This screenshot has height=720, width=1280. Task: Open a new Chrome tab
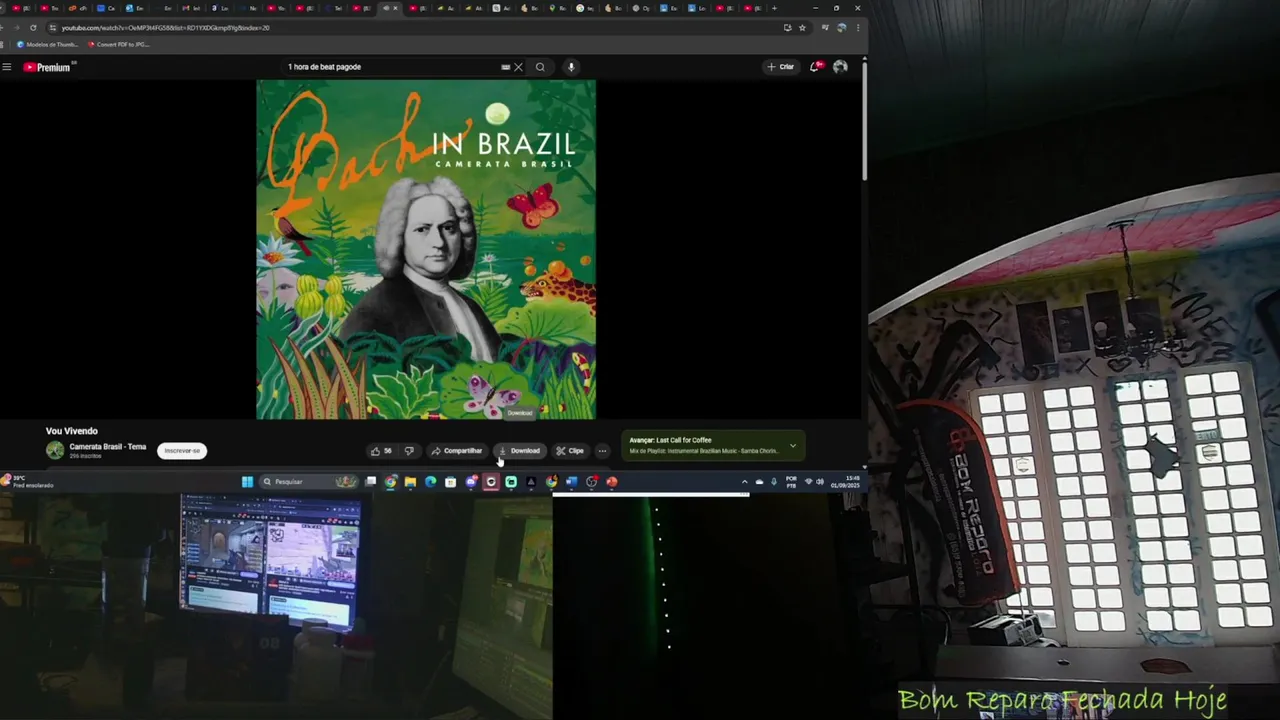[774, 8]
